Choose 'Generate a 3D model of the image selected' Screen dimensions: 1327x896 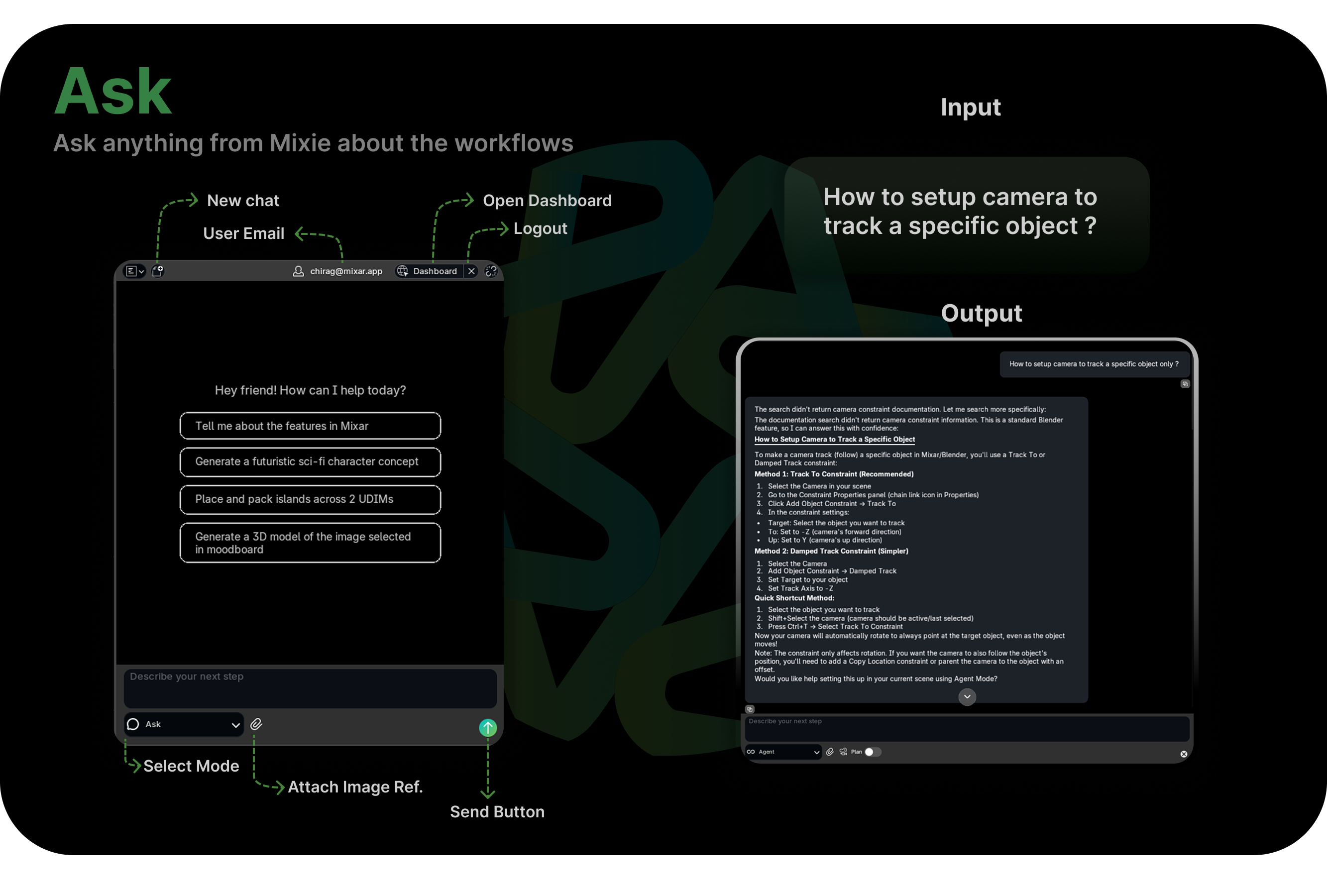tap(310, 543)
